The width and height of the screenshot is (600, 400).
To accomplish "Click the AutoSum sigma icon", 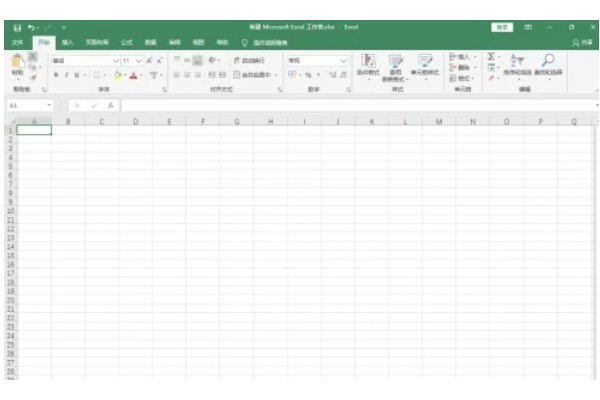I will tap(491, 57).
